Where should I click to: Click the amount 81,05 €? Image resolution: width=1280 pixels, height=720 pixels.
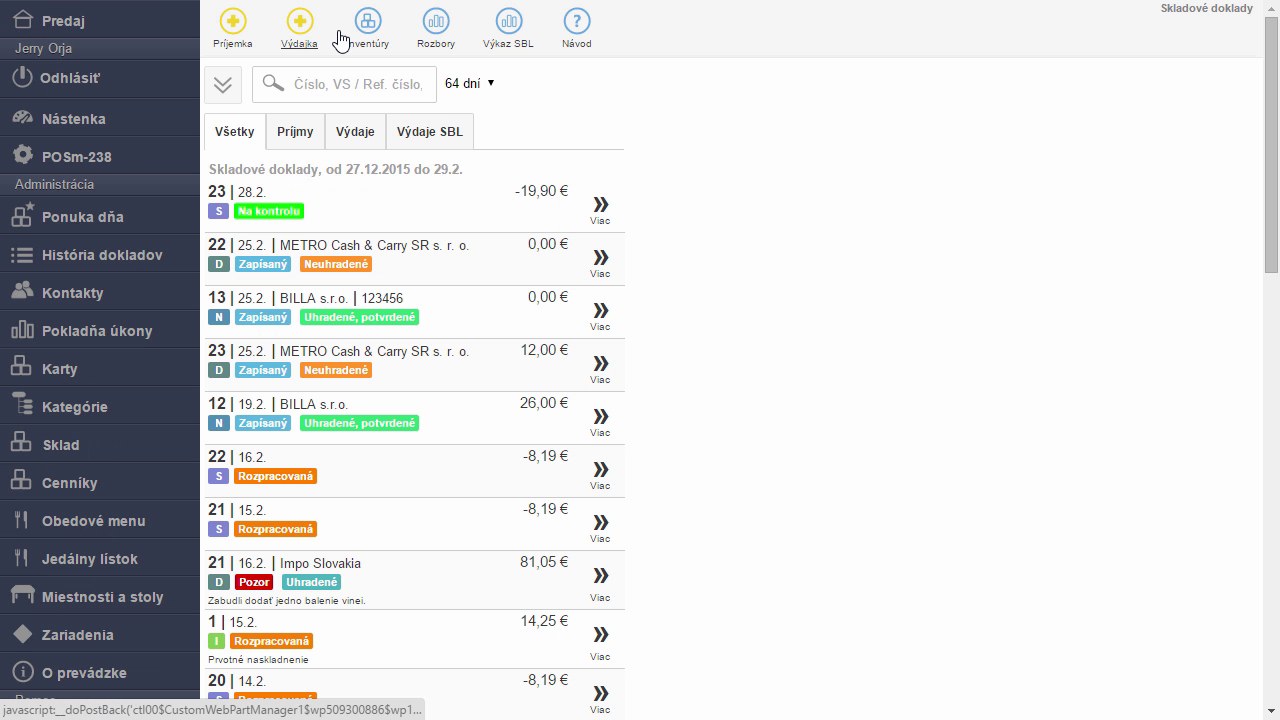(x=544, y=562)
